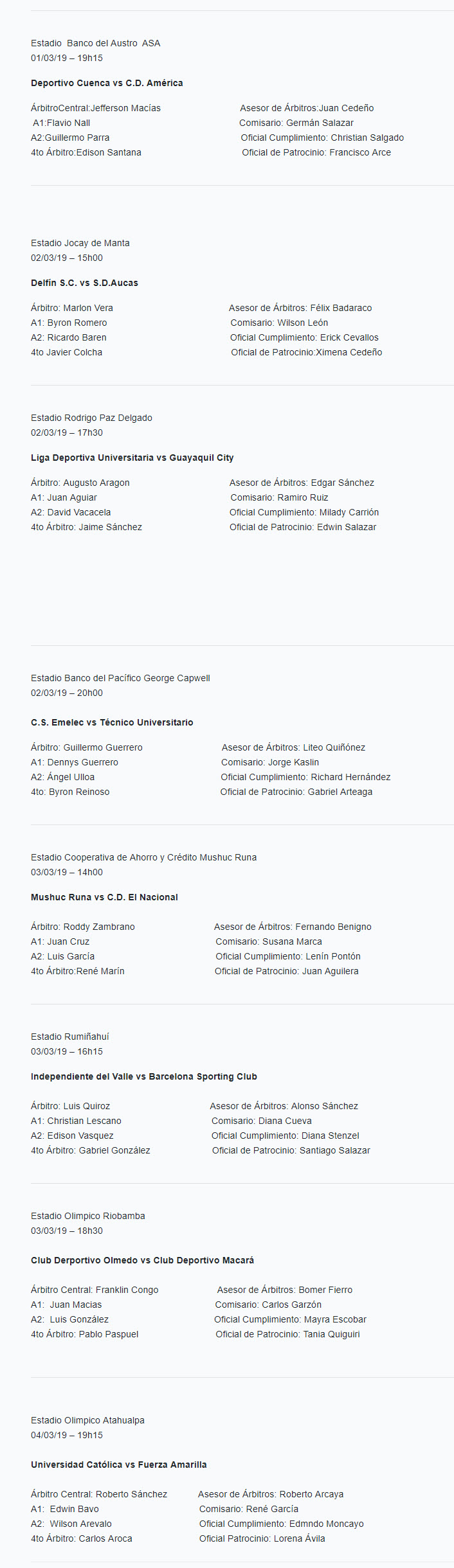This screenshot has width=454, height=1568.
Task: Click Club Derportivo Olmedo vs Macará title
Action: pos(142,1260)
